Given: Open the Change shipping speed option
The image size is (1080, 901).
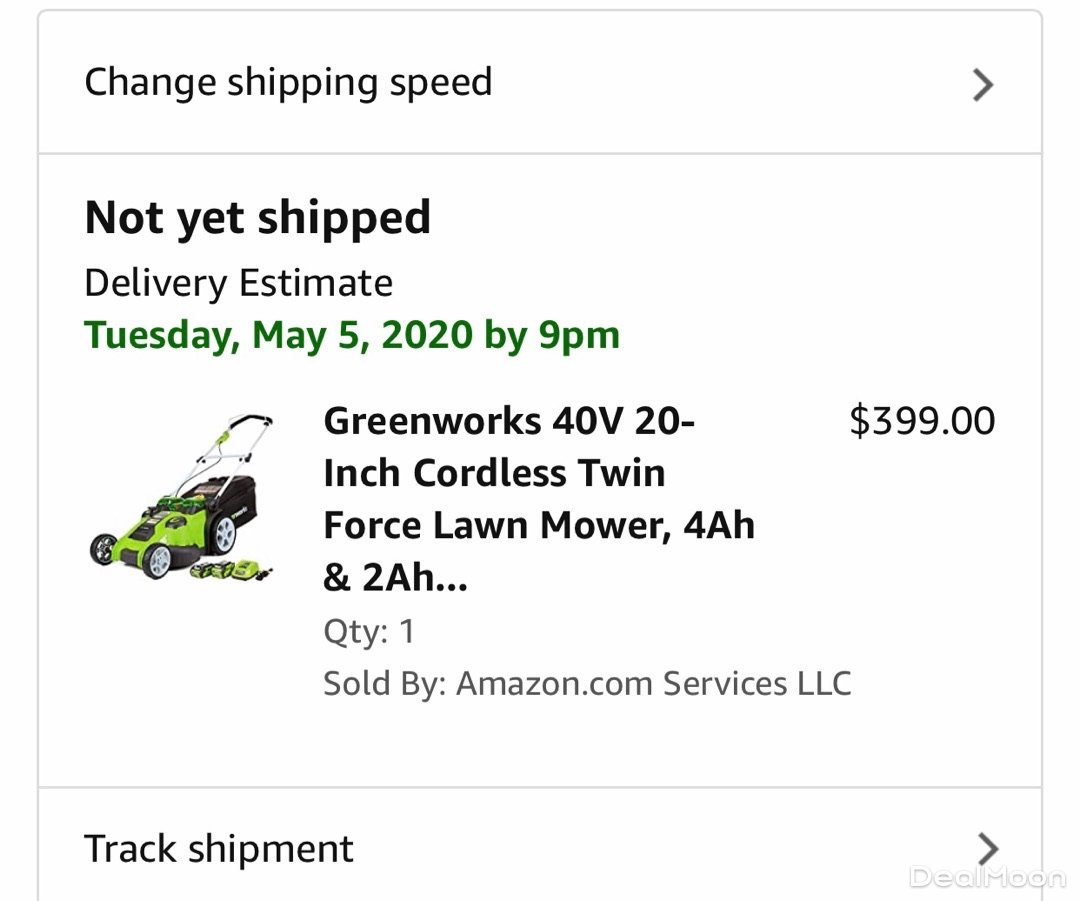Looking at the screenshot, I should (288, 82).
